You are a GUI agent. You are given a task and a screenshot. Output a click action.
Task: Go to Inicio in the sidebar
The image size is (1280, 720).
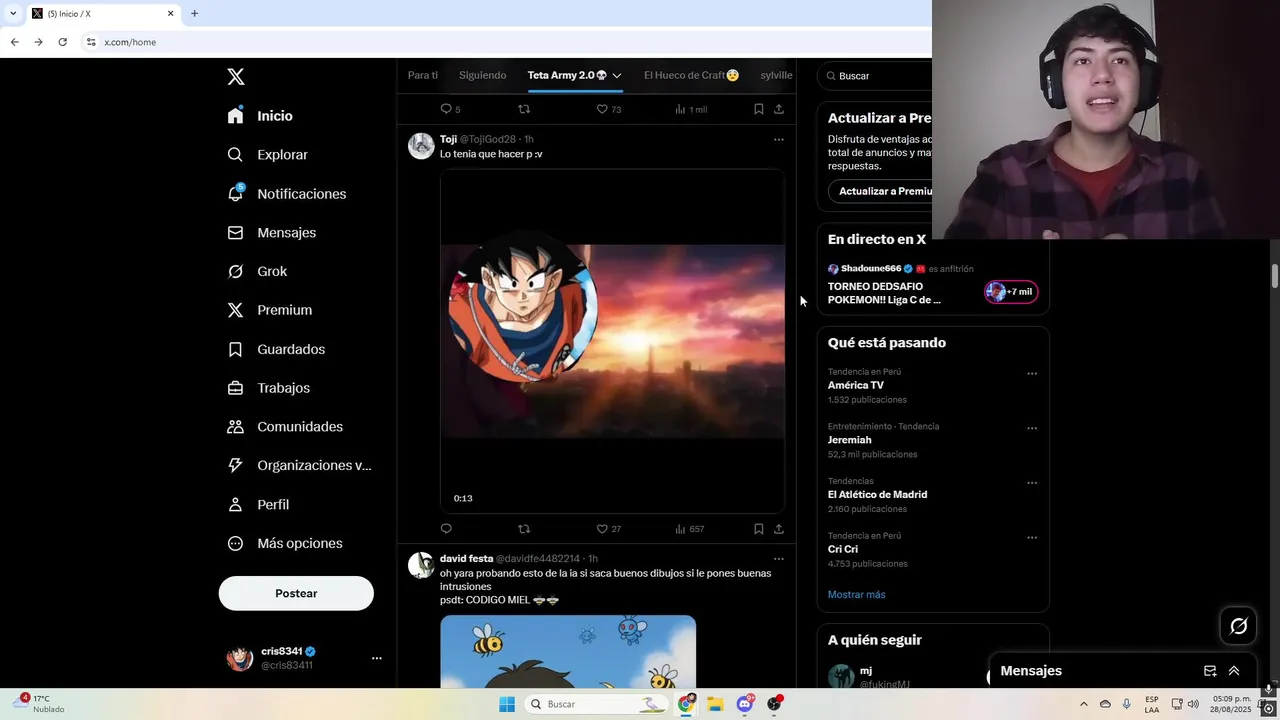260,116
